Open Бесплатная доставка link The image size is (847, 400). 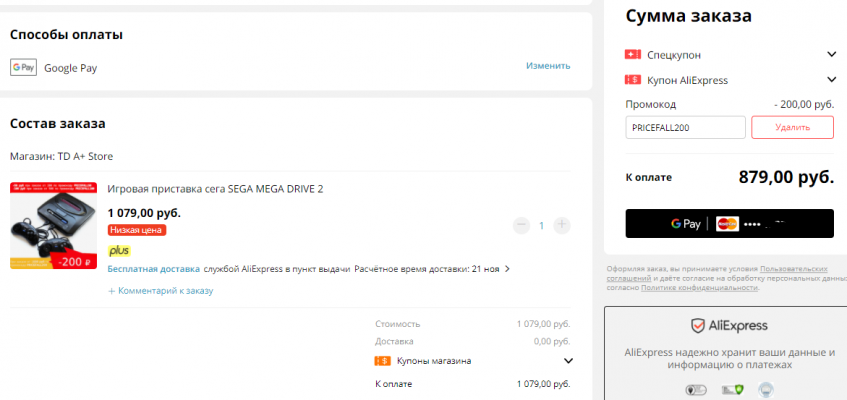pos(154,269)
